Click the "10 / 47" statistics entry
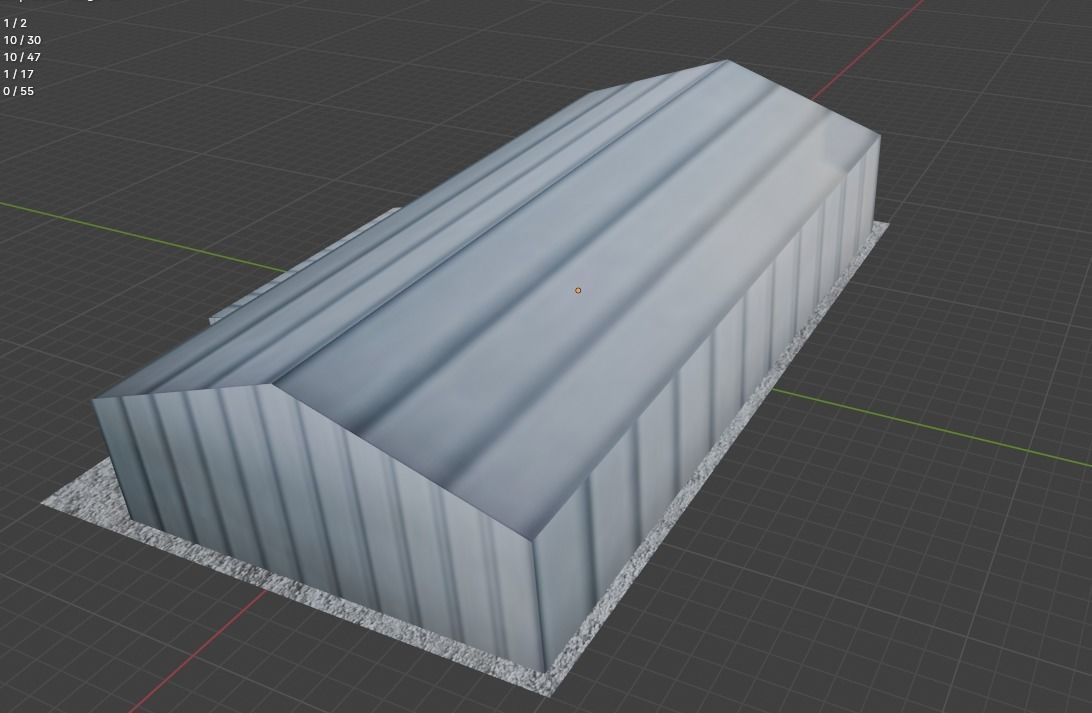The height and width of the screenshot is (713, 1092). pos(22,57)
